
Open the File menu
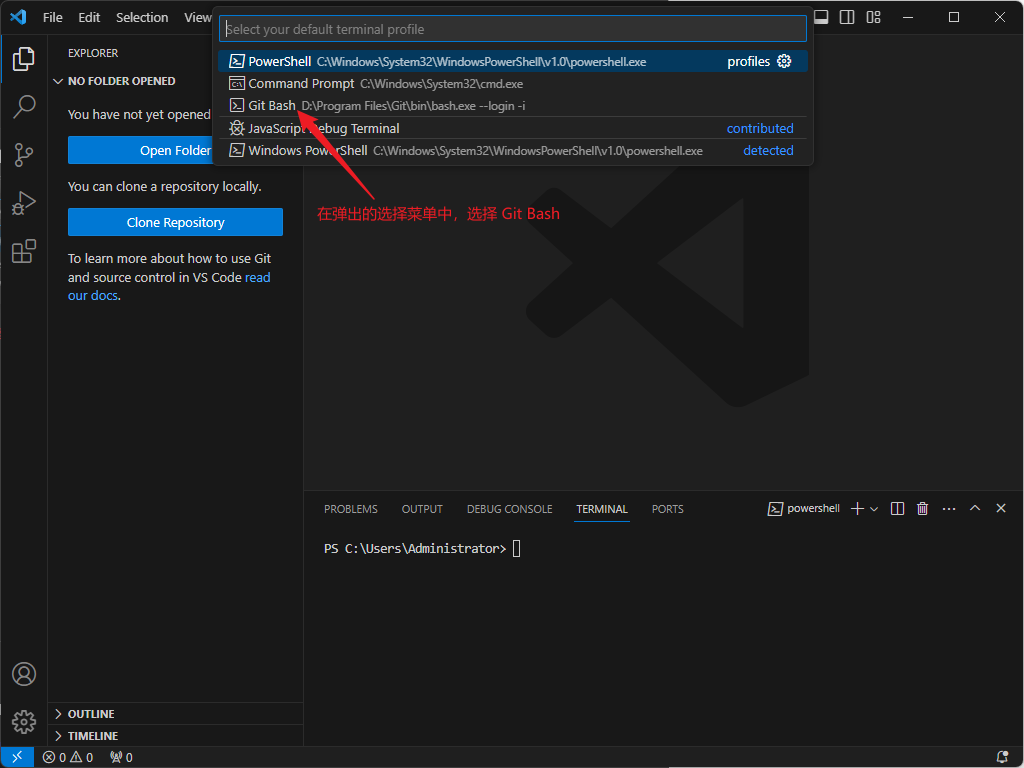tap(52, 18)
